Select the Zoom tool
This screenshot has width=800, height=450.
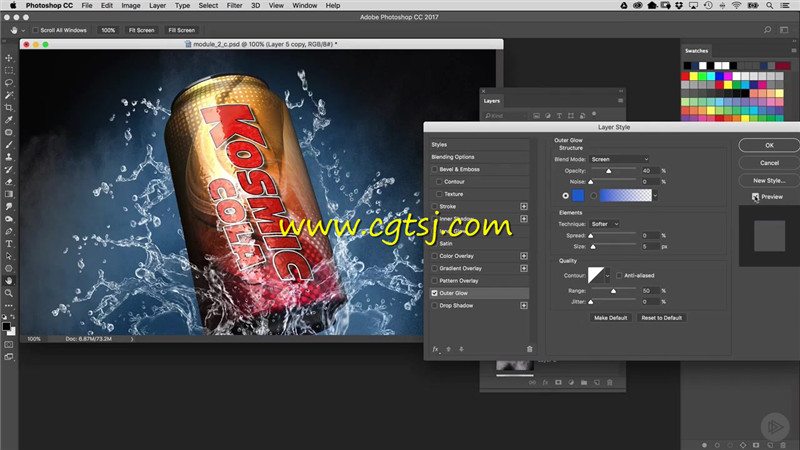(x=9, y=293)
